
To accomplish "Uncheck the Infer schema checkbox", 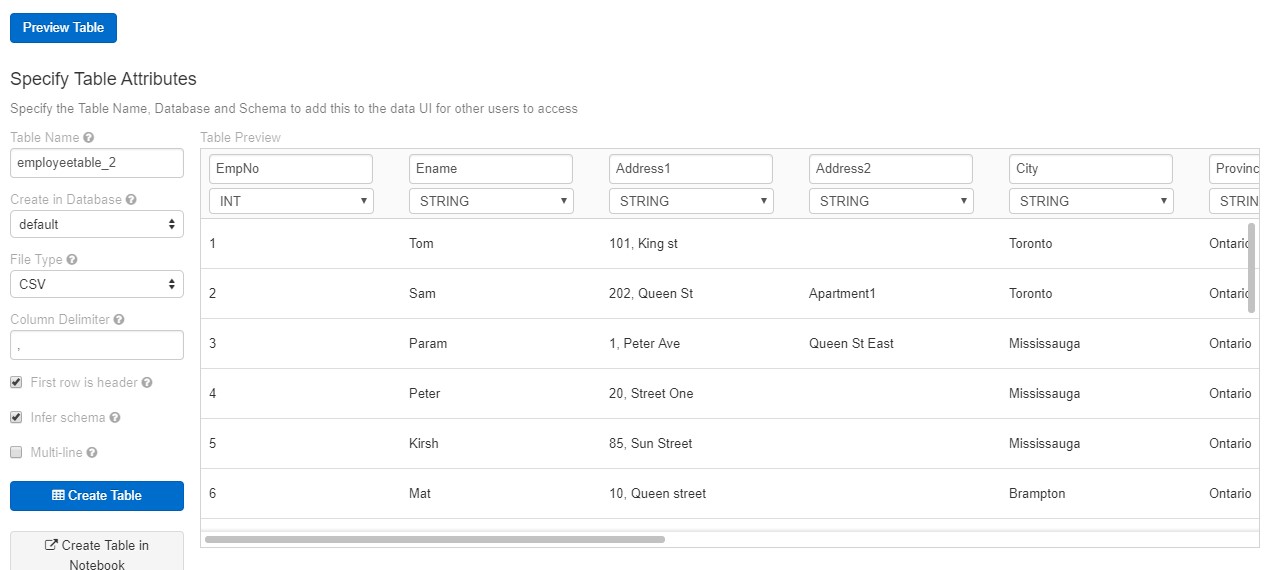I will [x=16, y=417].
